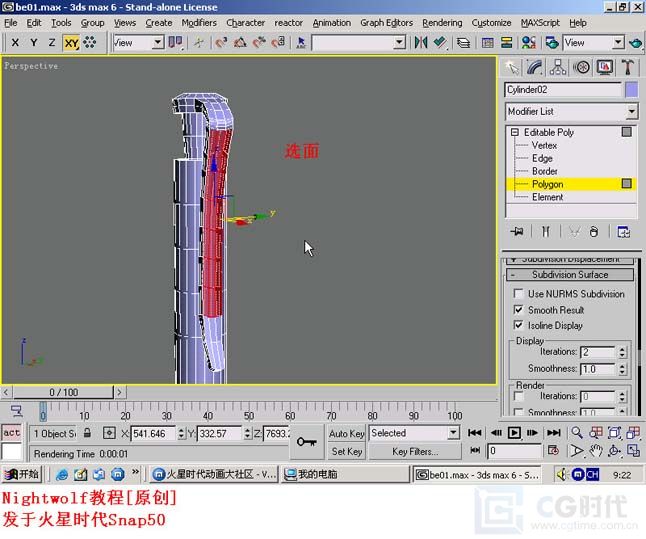
Task: Open the Graph Editors menu
Action: tap(386, 23)
